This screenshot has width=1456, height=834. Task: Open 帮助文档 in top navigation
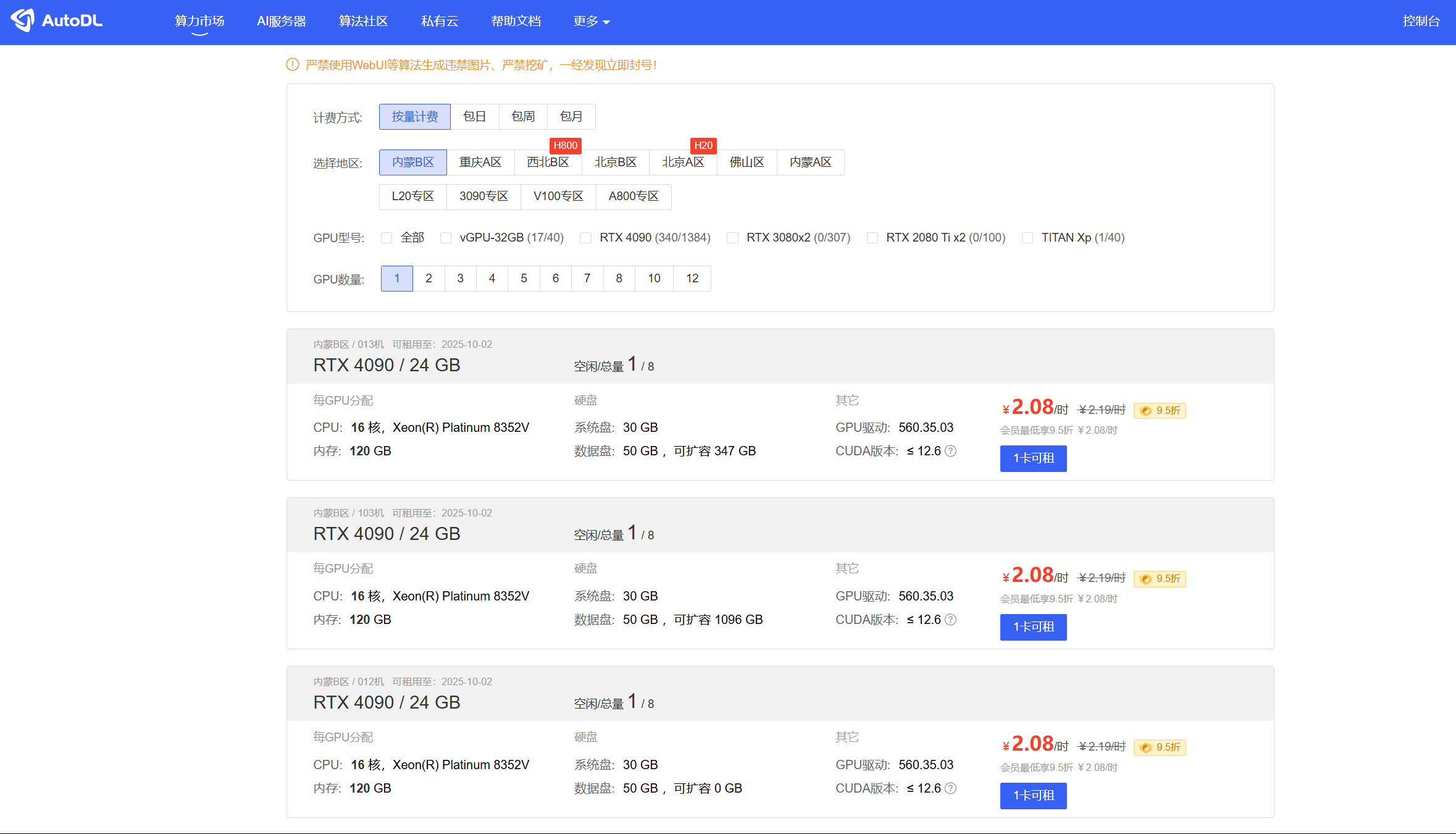tap(516, 22)
